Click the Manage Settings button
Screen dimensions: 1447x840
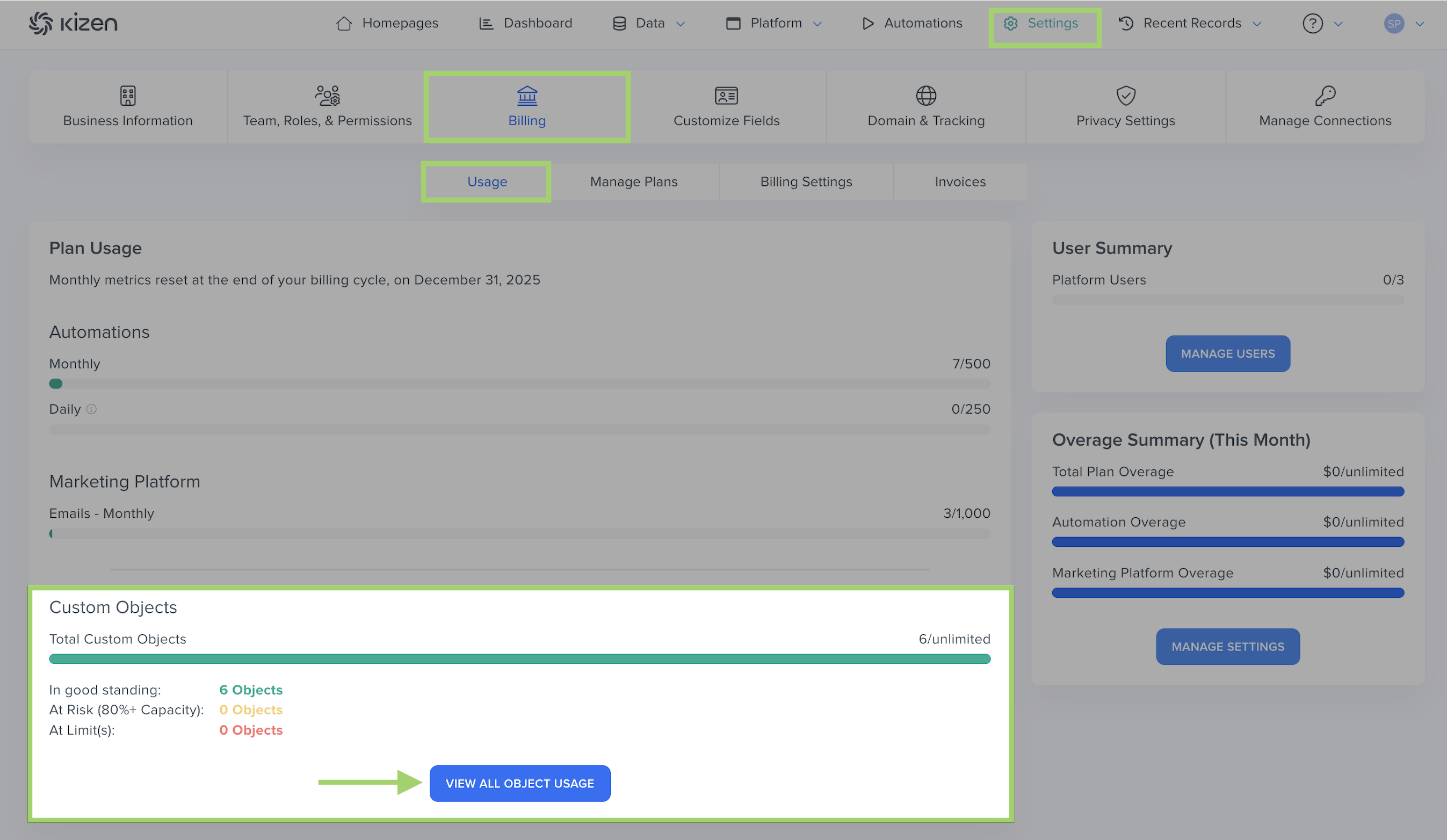pos(1228,647)
